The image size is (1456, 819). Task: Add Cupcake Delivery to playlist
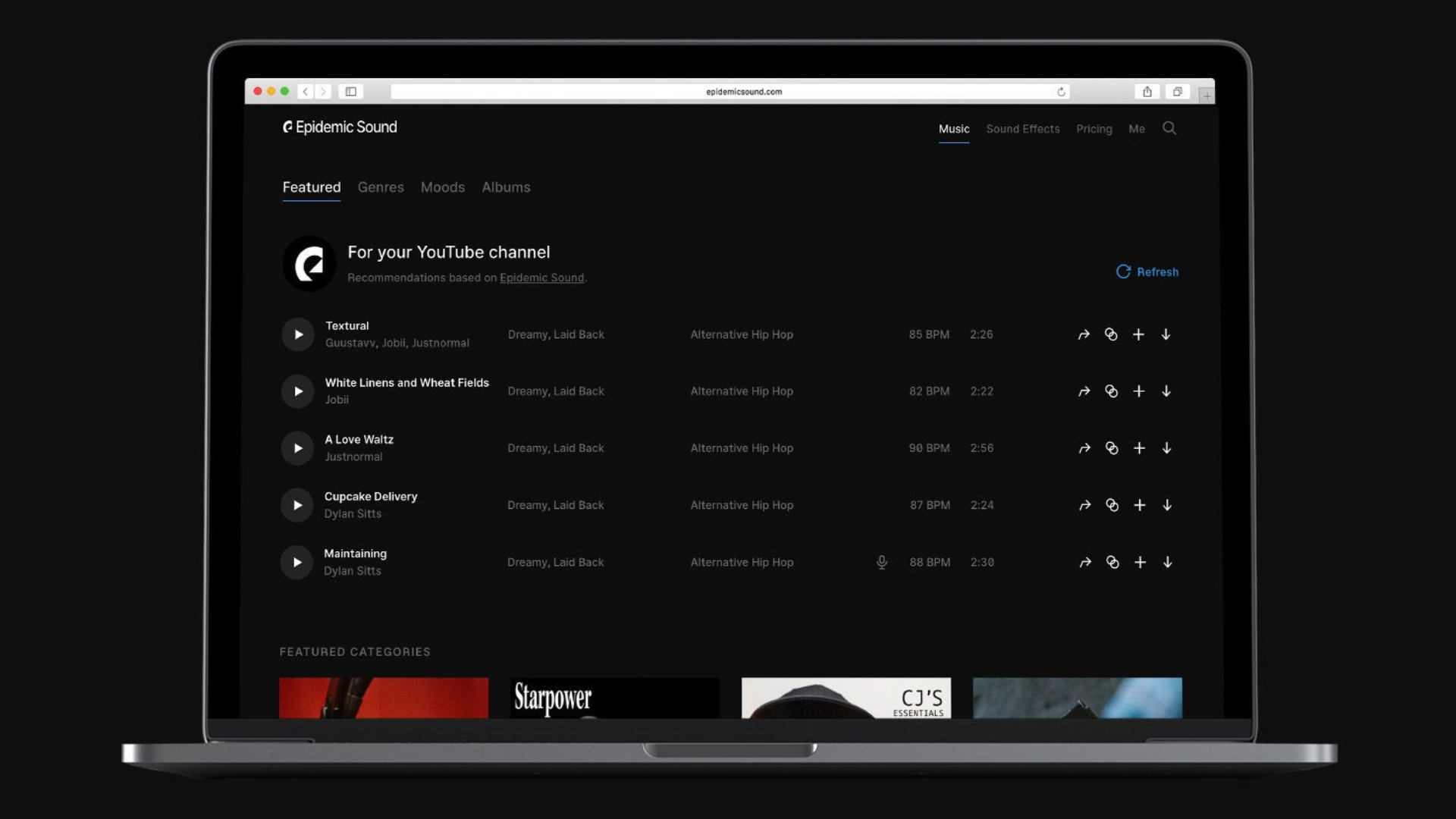[1140, 505]
